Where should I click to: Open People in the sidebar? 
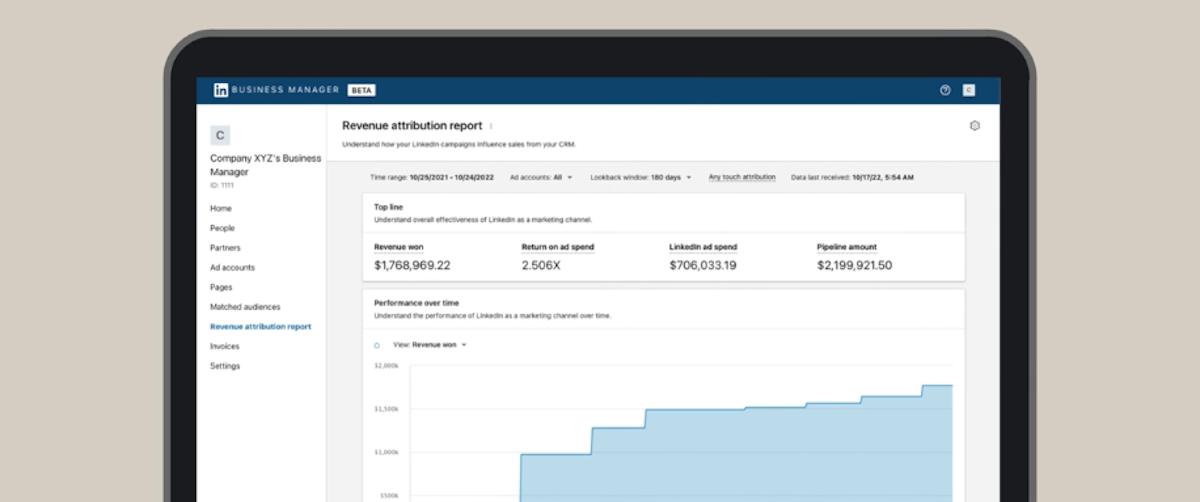[x=222, y=228]
